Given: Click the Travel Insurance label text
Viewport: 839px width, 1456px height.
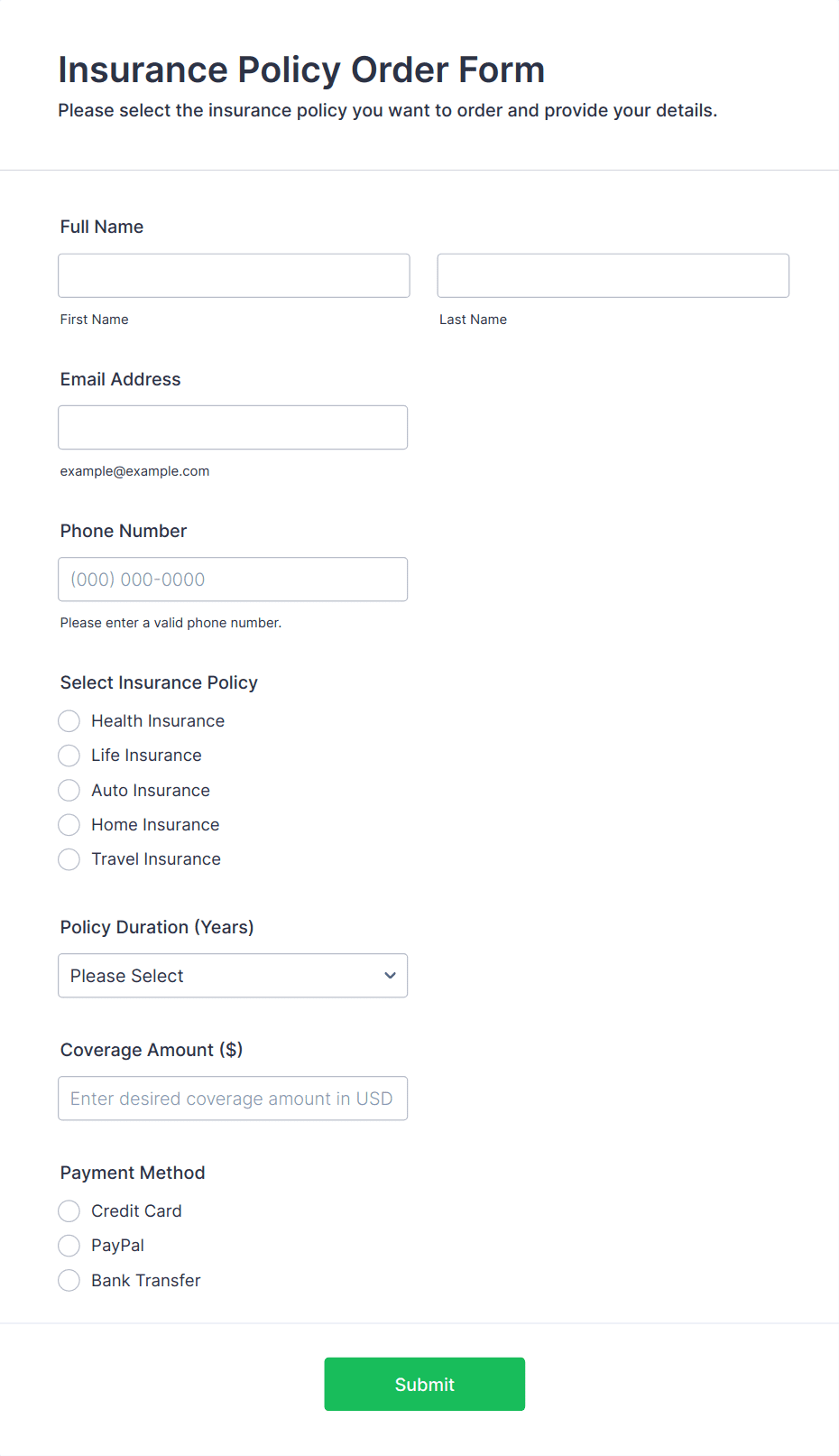Looking at the screenshot, I should [156, 859].
